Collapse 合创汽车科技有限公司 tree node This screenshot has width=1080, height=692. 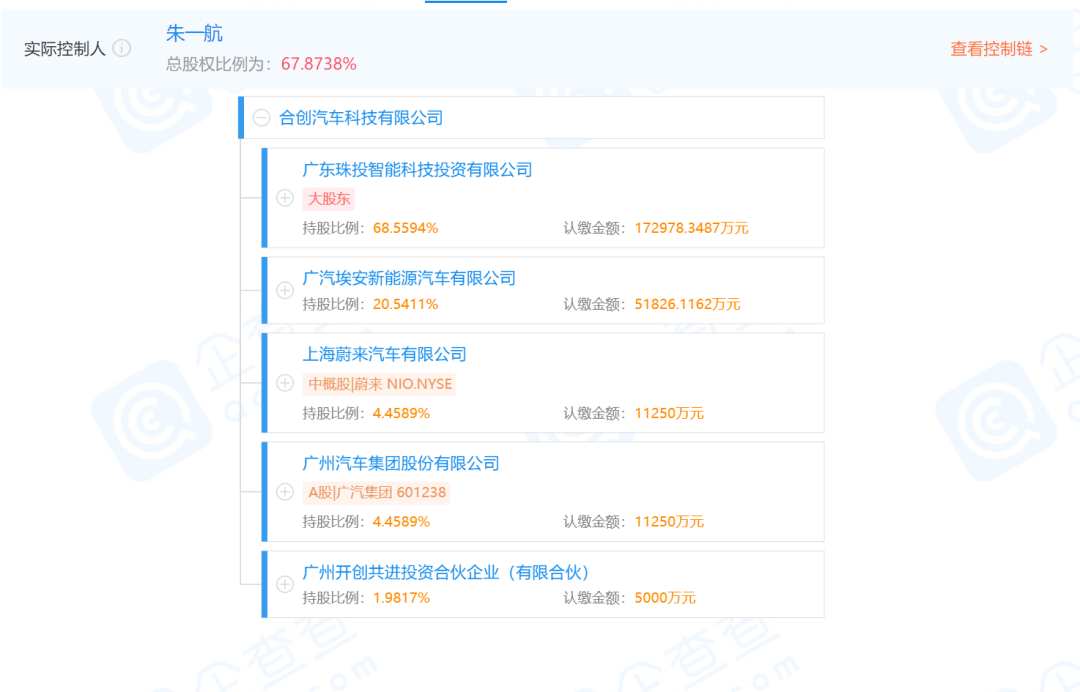point(261,118)
